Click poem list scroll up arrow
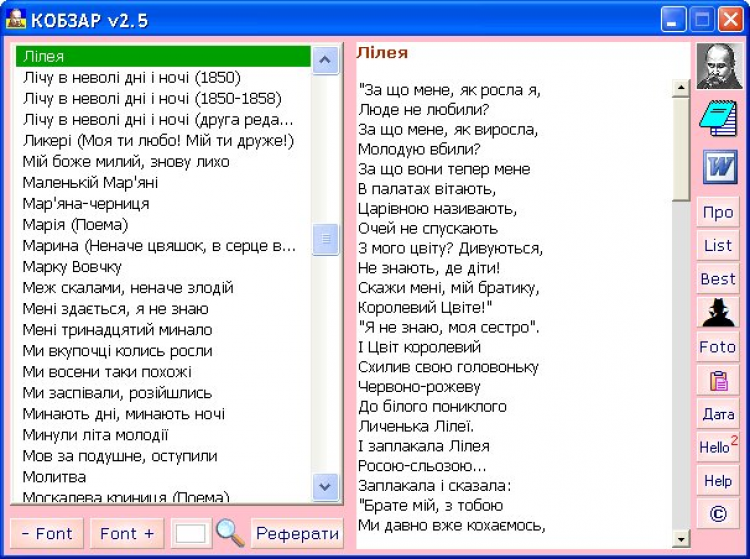 (x=325, y=60)
